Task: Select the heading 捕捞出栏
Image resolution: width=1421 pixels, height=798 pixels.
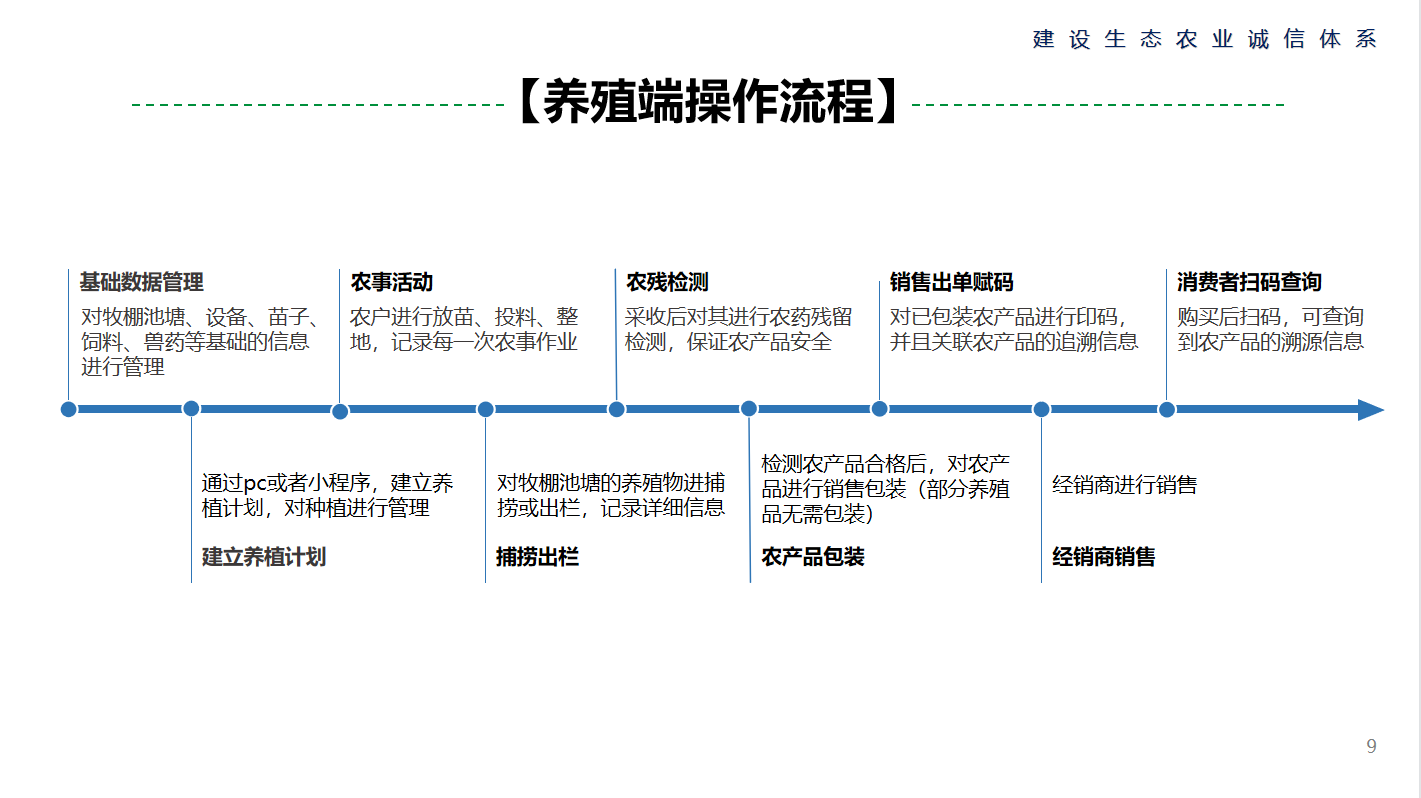Action: (538, 557)
